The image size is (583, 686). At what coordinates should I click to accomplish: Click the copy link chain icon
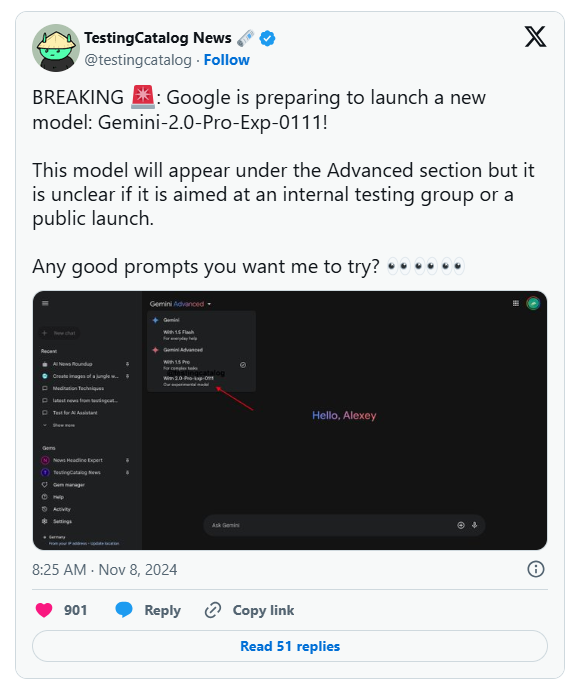tap(213, 610)
